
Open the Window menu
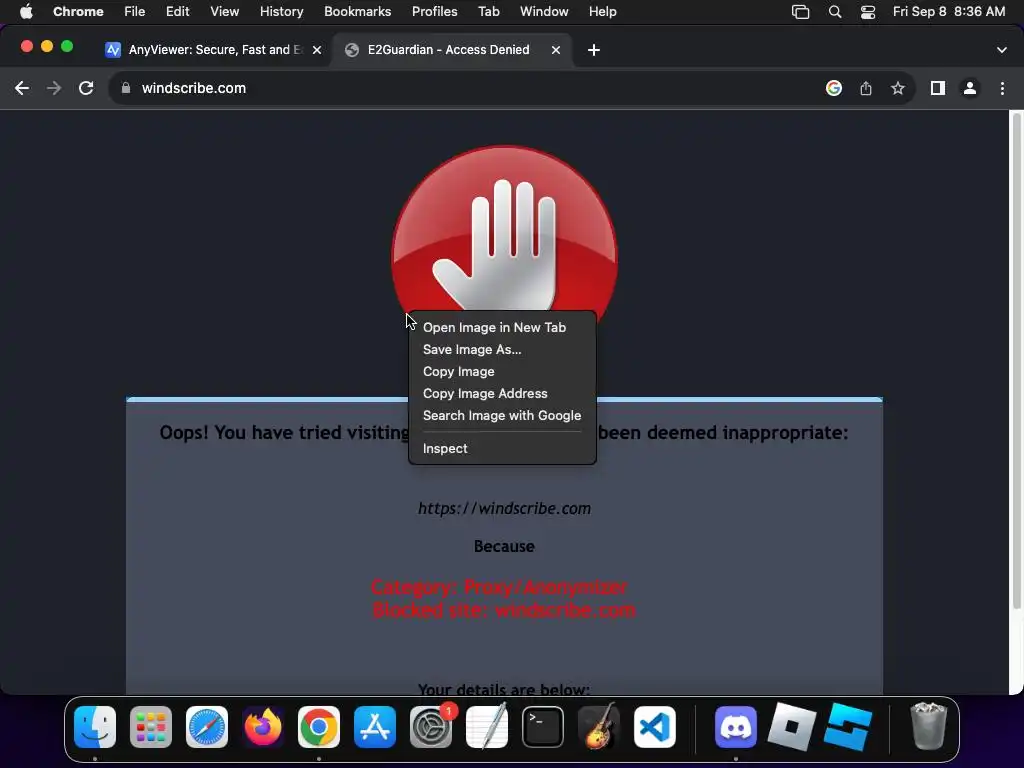pyautogui.click(x=544, y=12)
